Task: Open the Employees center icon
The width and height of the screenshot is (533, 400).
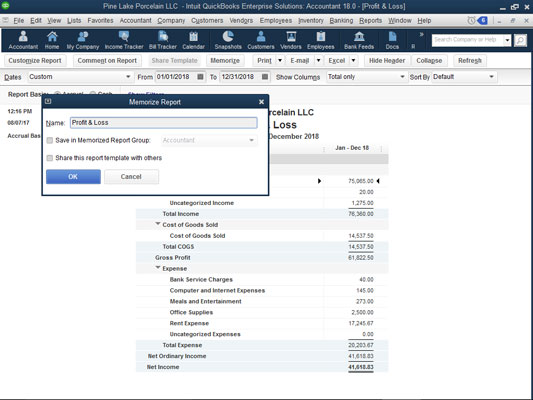Action: click(x=321, y=40)
